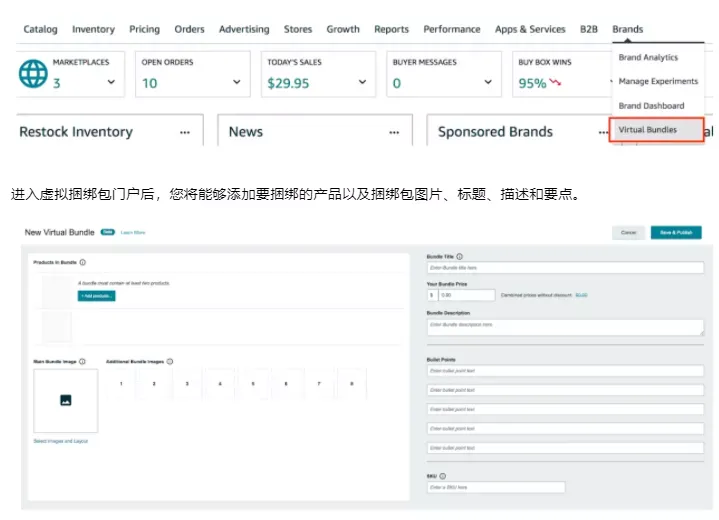Select additional bundle image slot 3
This screenshot has height=520, width=719.
pyautogui.click(x=187, y=383)
